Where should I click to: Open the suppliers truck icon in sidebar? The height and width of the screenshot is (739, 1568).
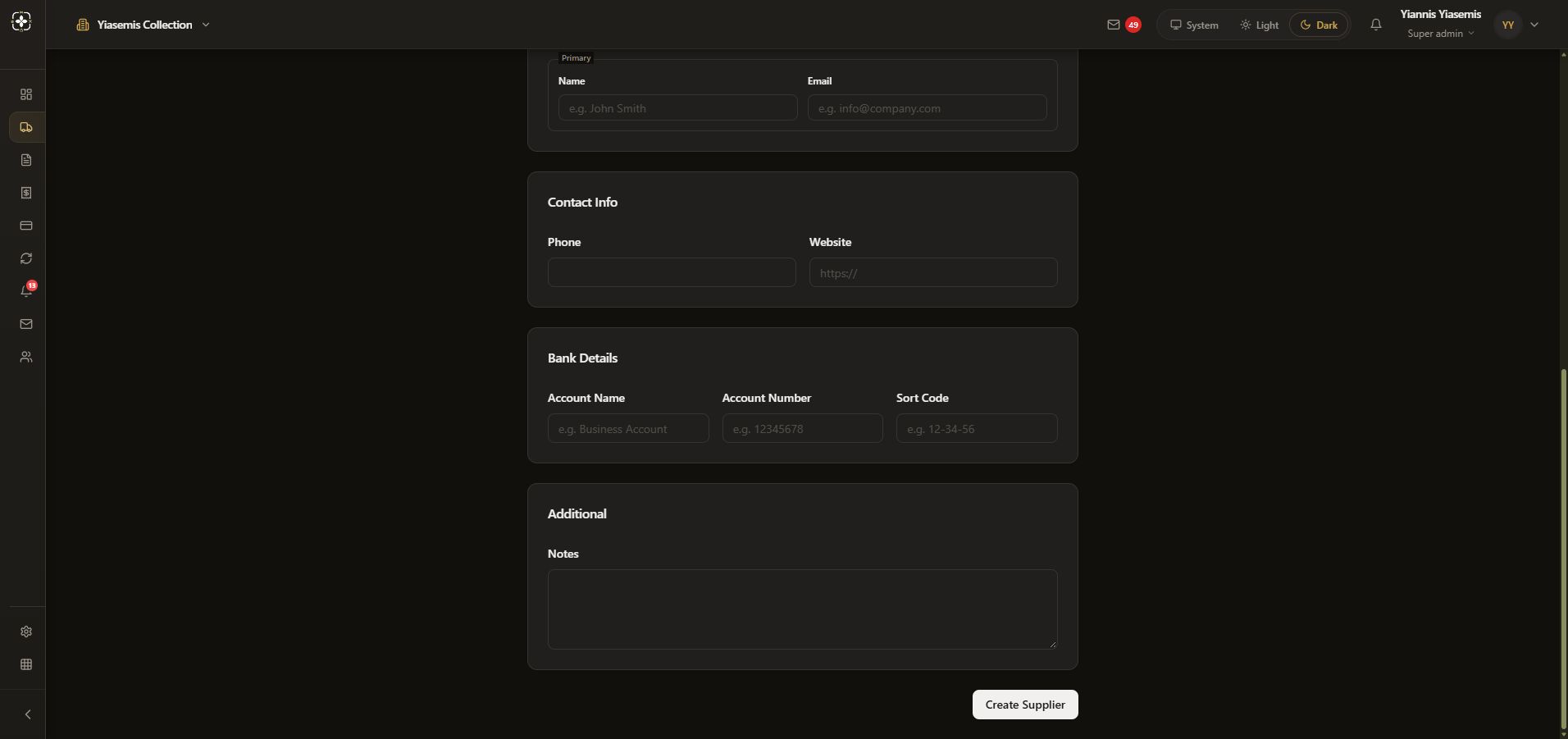(x=26, y=127)
